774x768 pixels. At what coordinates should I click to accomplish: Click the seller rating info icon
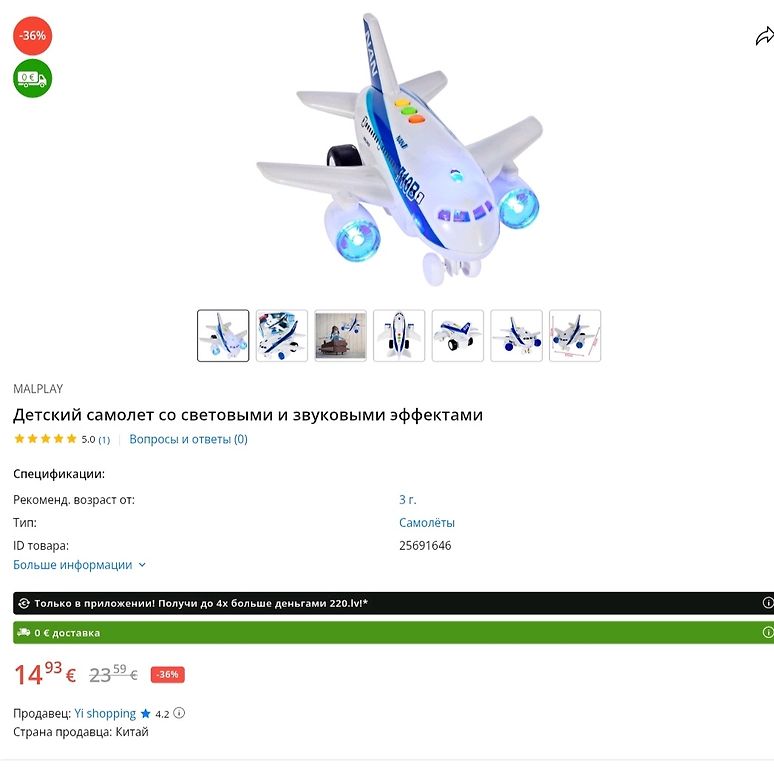click(x=179, y=713)
